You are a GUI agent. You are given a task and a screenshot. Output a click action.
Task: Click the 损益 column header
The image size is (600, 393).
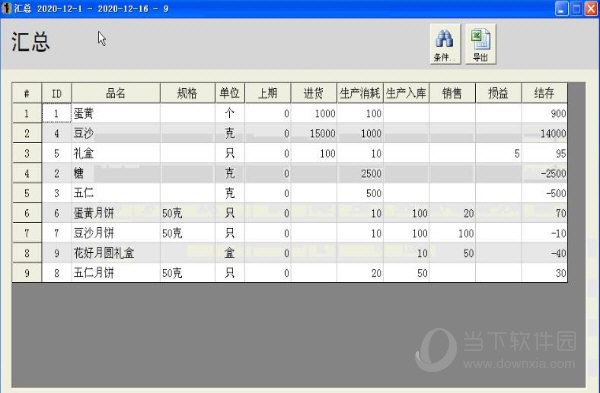point(498,93)
